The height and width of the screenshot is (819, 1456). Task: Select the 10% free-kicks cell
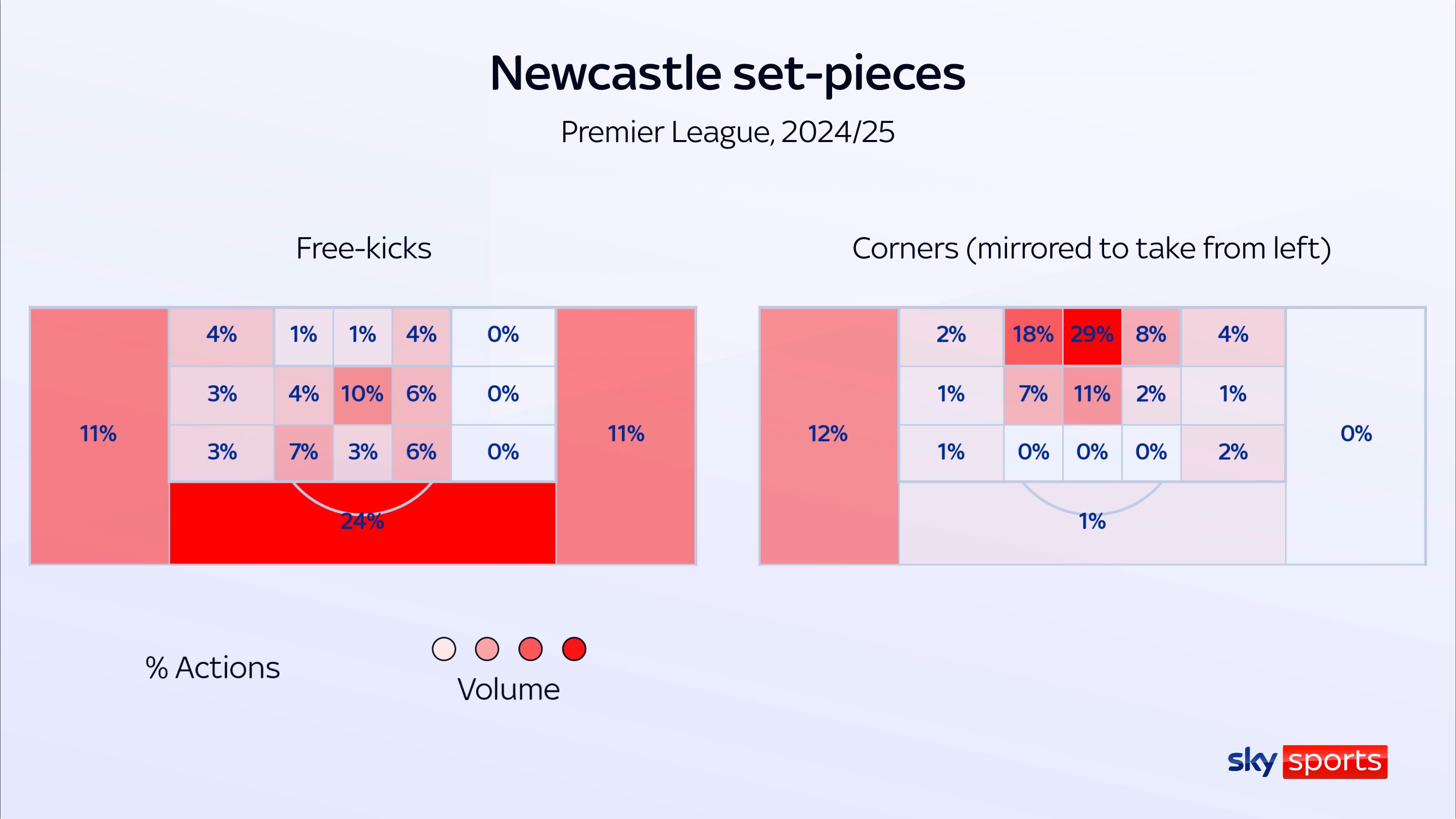click(362, 394)
